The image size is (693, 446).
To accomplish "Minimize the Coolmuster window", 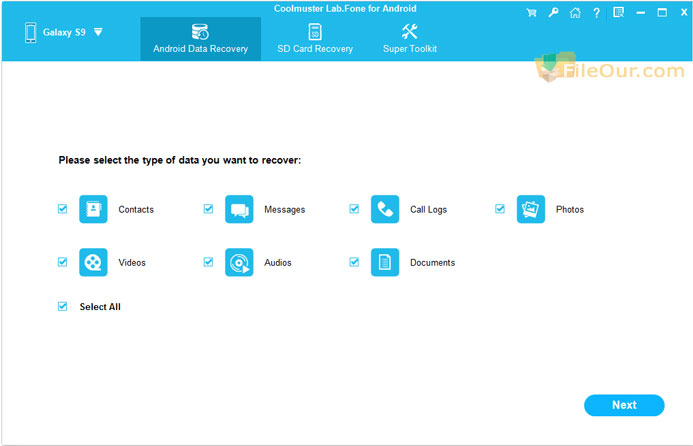I will click(x=640, y=13).
